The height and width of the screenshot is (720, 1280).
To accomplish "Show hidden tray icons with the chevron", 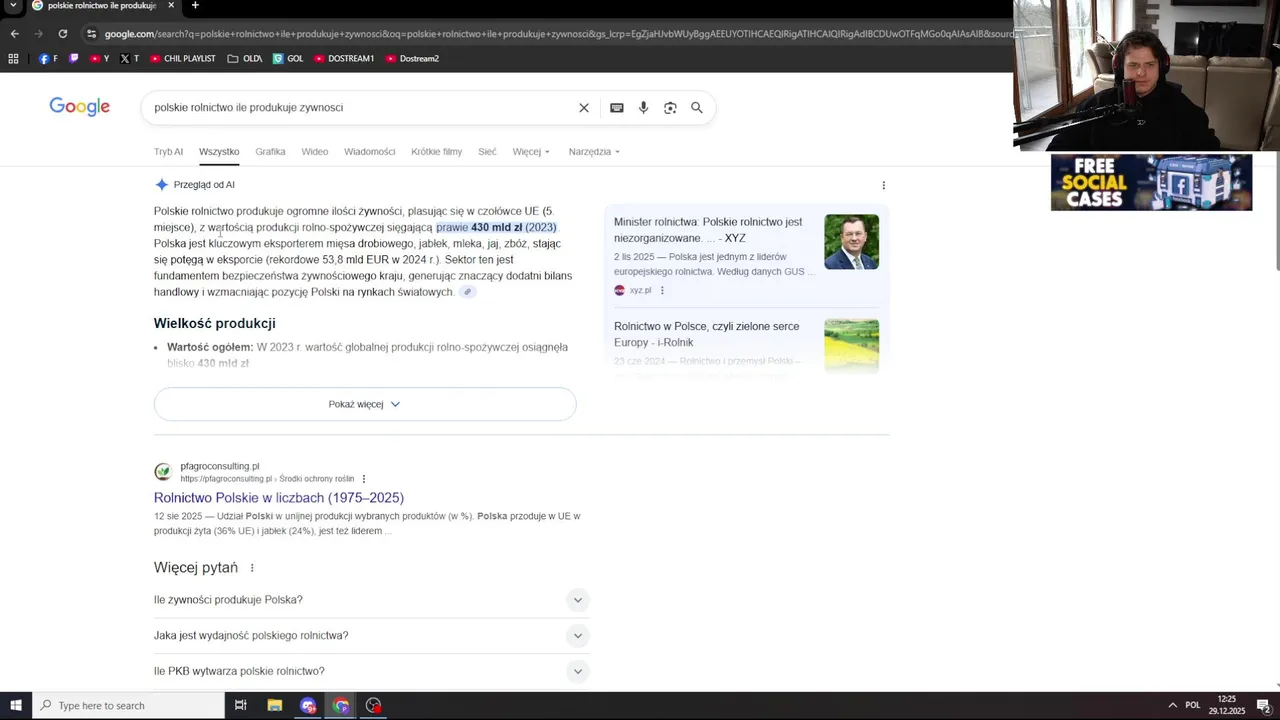I will [1173, 705].
